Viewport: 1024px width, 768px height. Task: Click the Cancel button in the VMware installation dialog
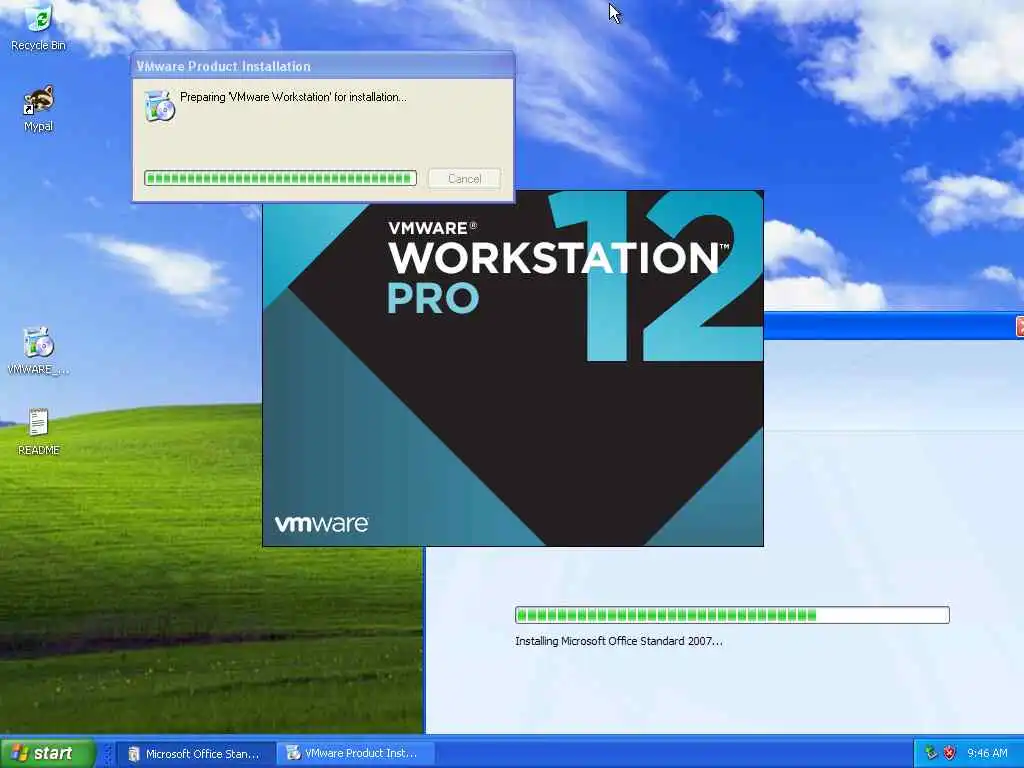point(464,178)
